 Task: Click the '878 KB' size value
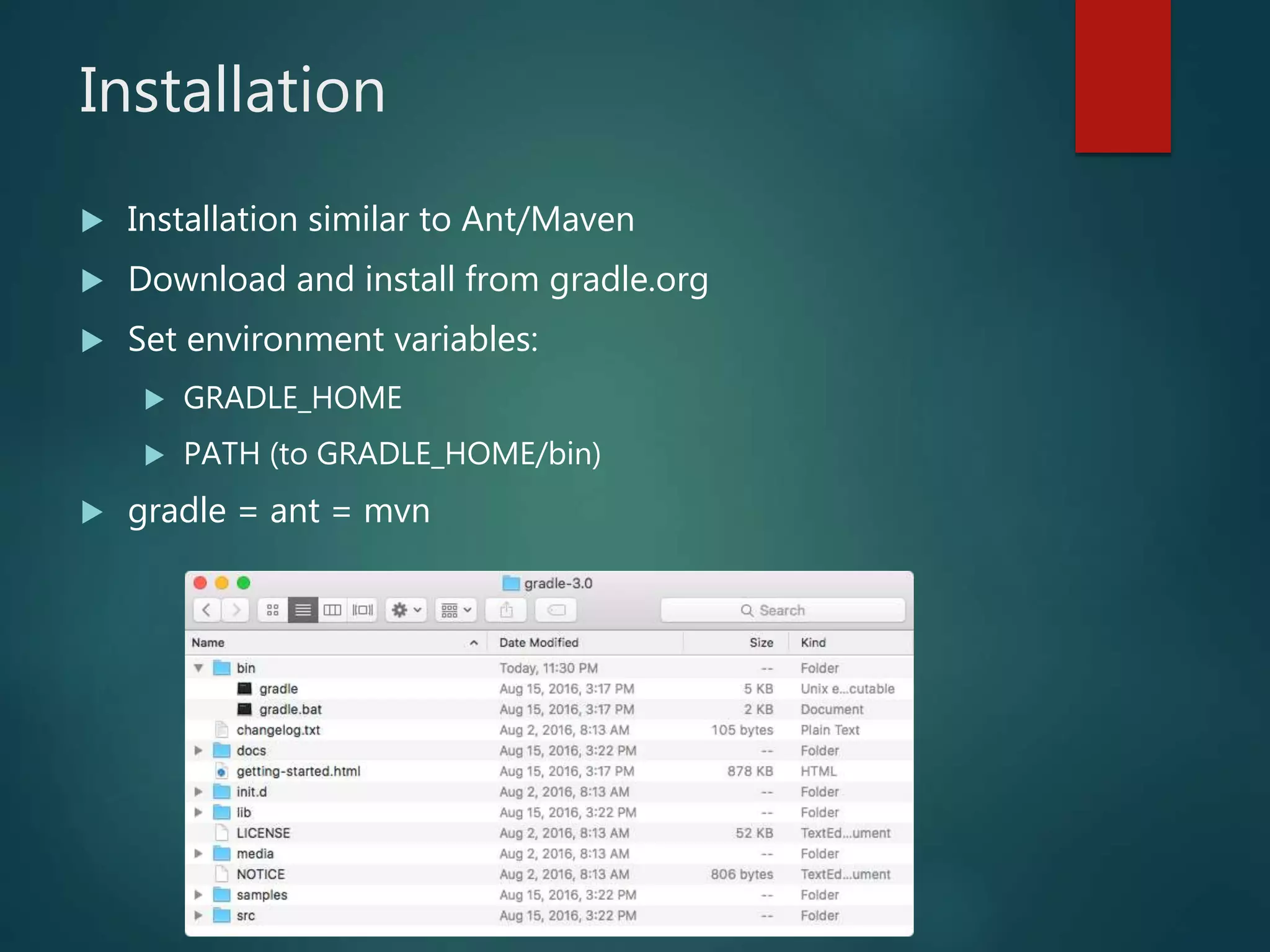[750, 771]
